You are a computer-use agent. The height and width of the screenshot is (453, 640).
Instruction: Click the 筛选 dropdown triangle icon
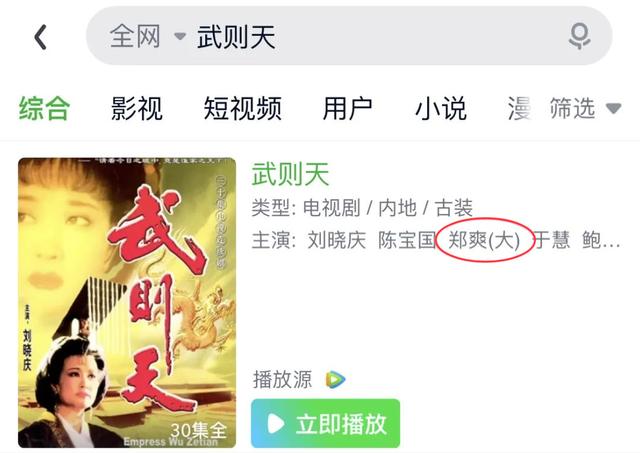coord(613,108)
